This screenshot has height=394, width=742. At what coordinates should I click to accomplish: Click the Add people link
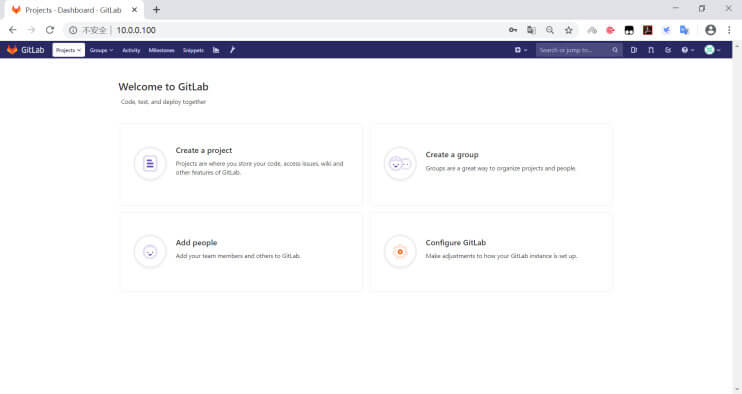pyautogui.click(x=196, y=243)
